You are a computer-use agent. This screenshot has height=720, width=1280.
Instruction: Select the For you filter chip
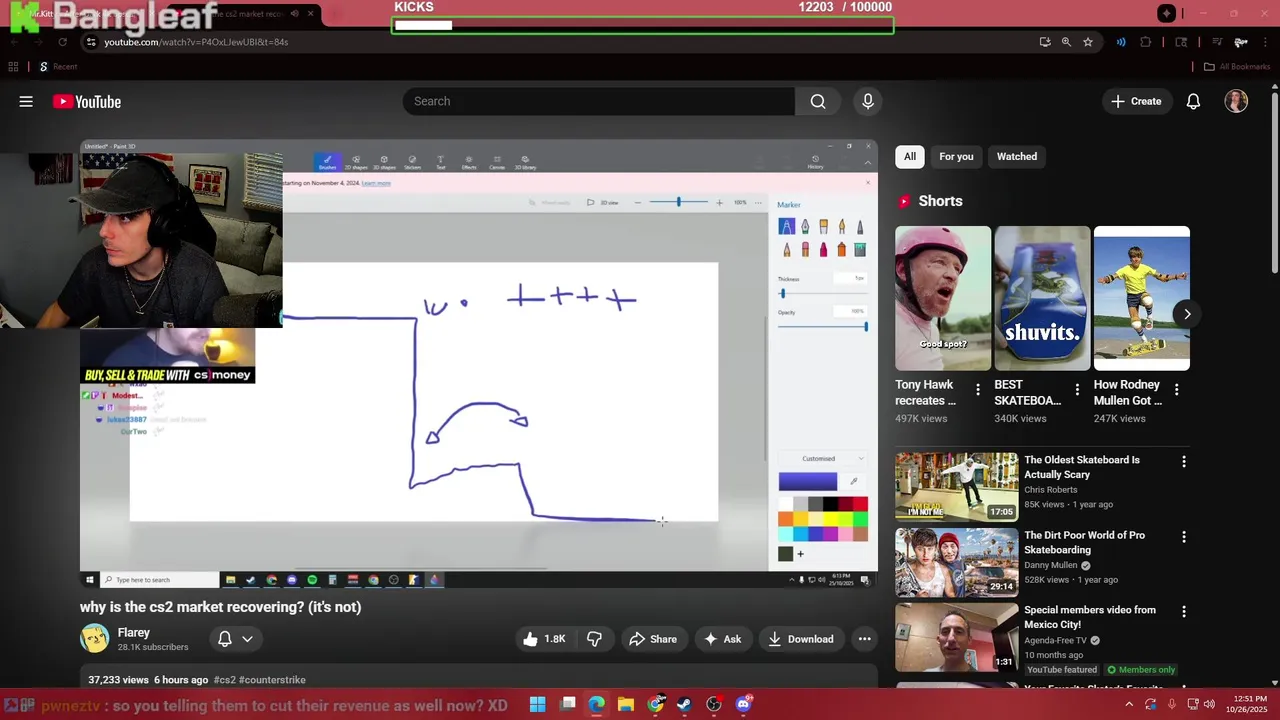tap(956, 156)
